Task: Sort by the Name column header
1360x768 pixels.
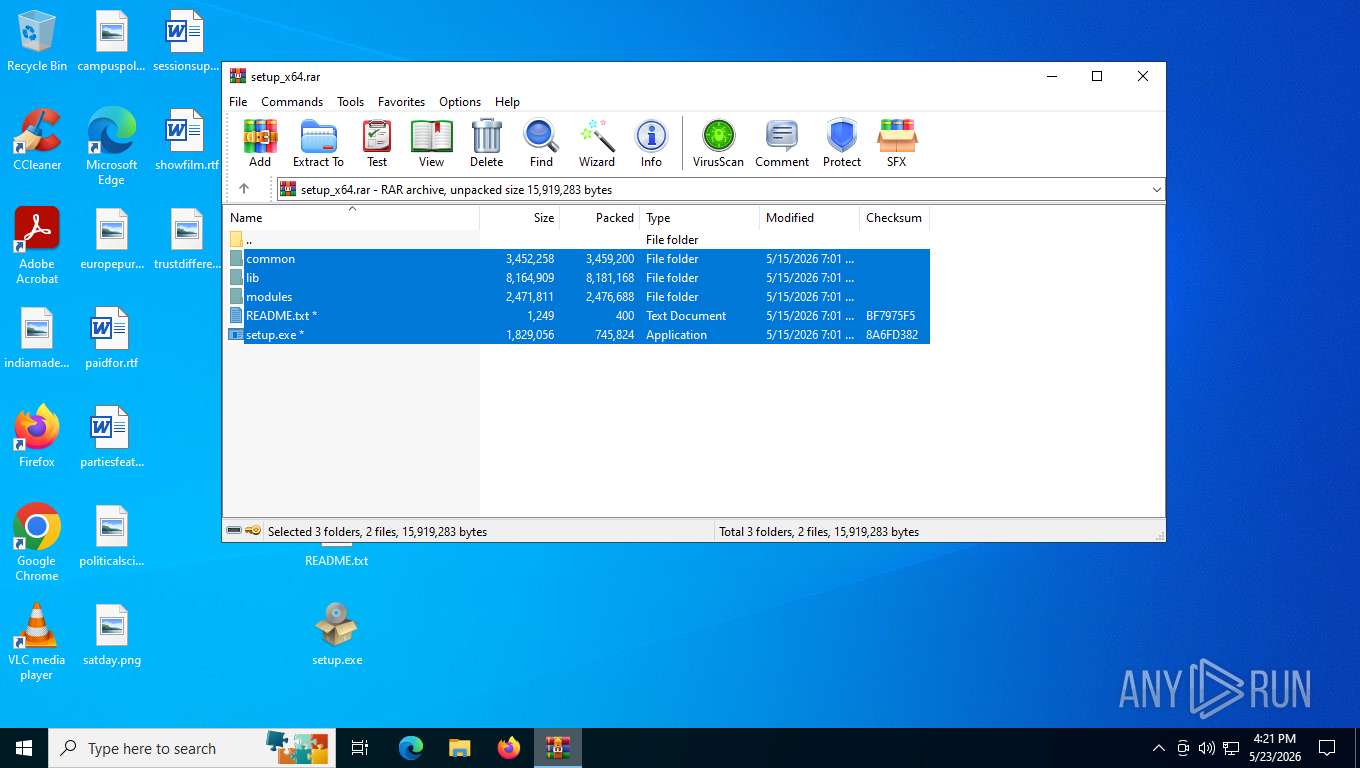Action: 351,218
